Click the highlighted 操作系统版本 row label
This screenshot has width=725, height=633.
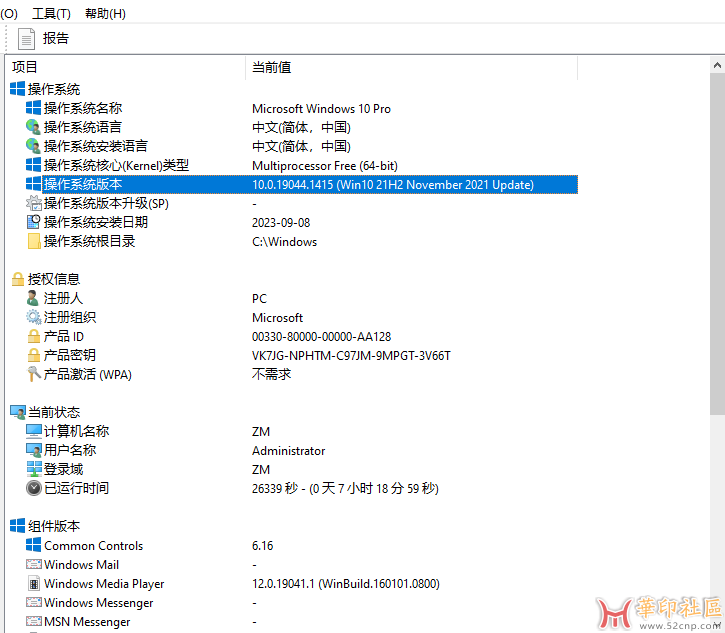click(83, 184)
